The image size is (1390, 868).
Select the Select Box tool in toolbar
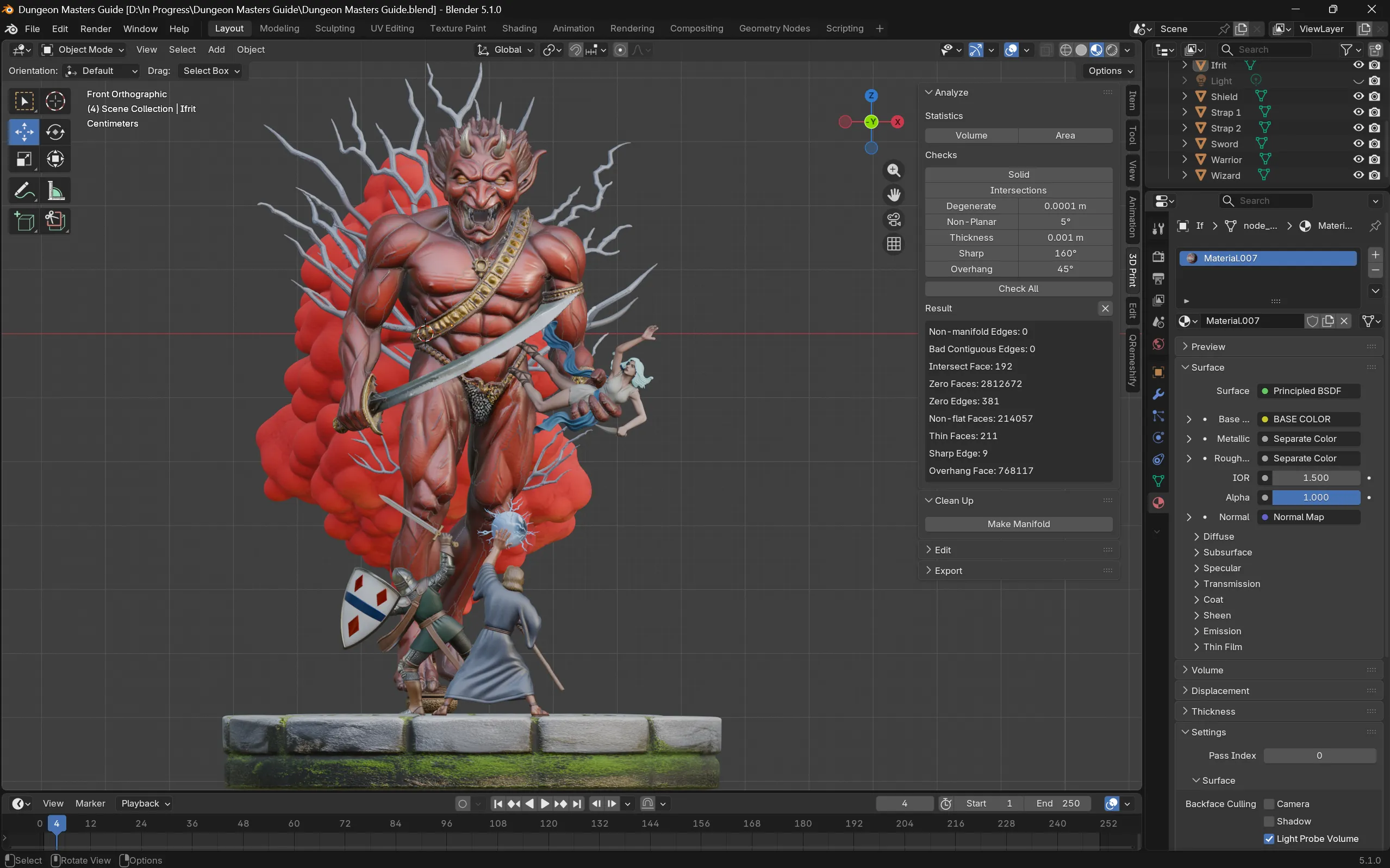pos(24,102)
